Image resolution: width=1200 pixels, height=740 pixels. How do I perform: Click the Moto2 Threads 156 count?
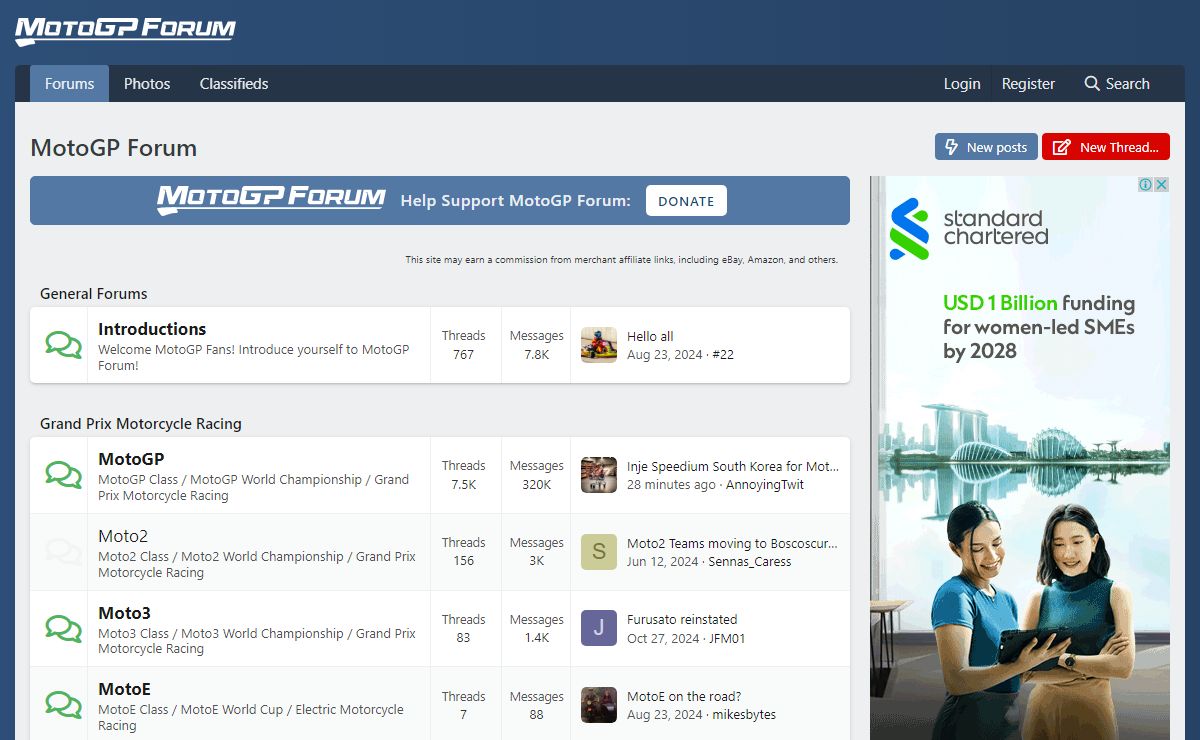(x=463, y=561)
